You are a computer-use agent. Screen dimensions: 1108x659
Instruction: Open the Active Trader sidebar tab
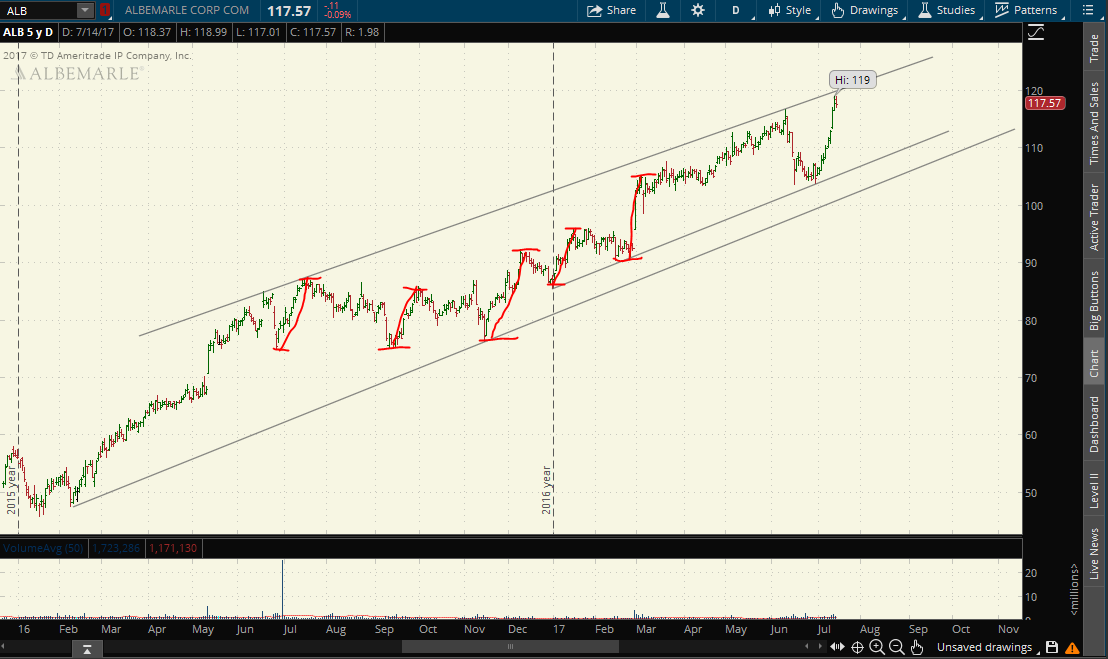pos(1095,216)
